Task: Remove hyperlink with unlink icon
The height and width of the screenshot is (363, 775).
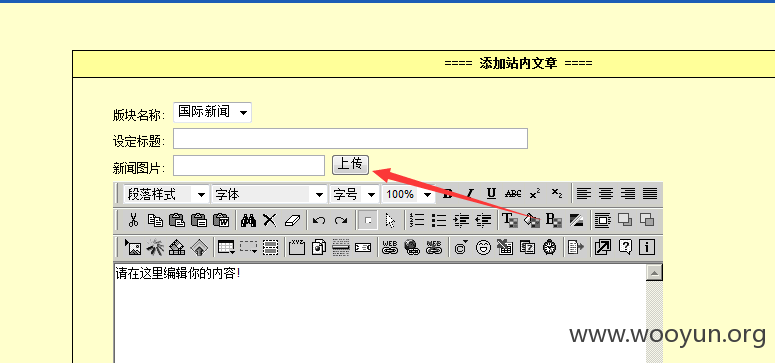Action: pyautogui.click(x=433, y=247)
